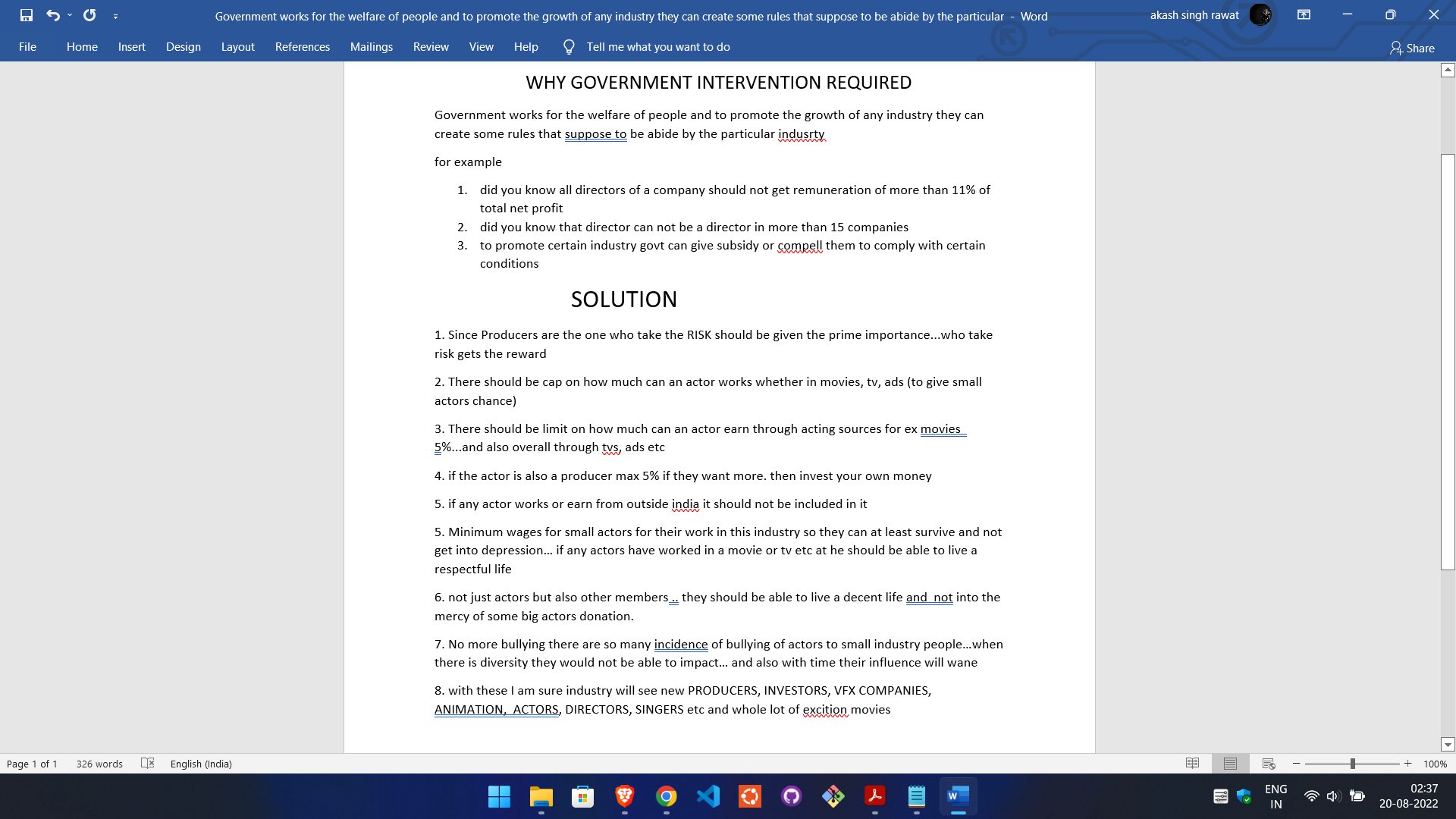
Task: Click the misspelled word 'india'
Action: click(x=686, y=504)
